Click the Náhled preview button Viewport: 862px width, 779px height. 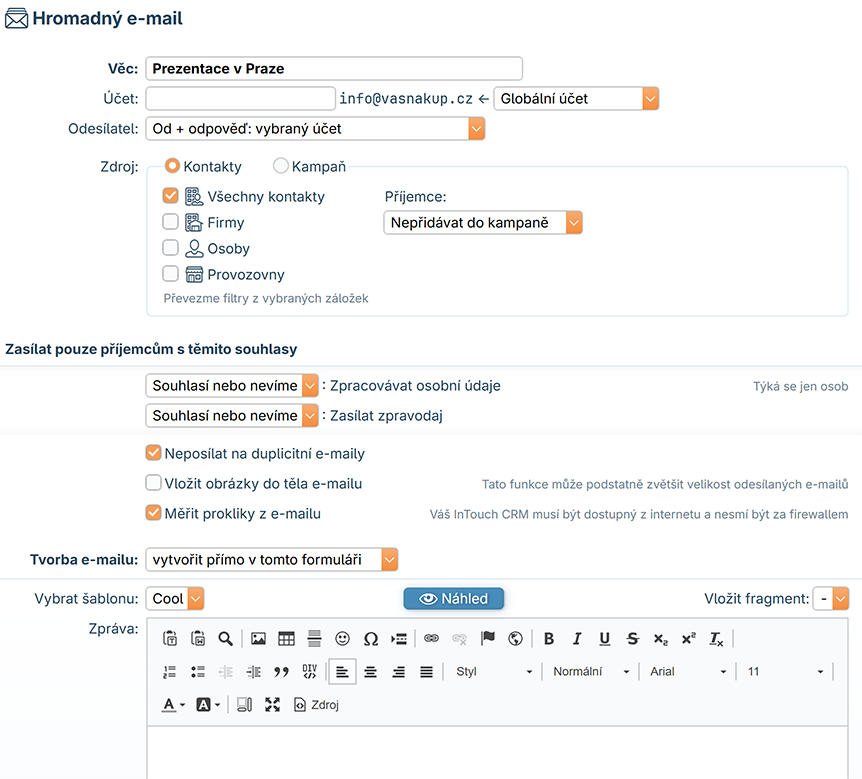click(x=454, y=598)
